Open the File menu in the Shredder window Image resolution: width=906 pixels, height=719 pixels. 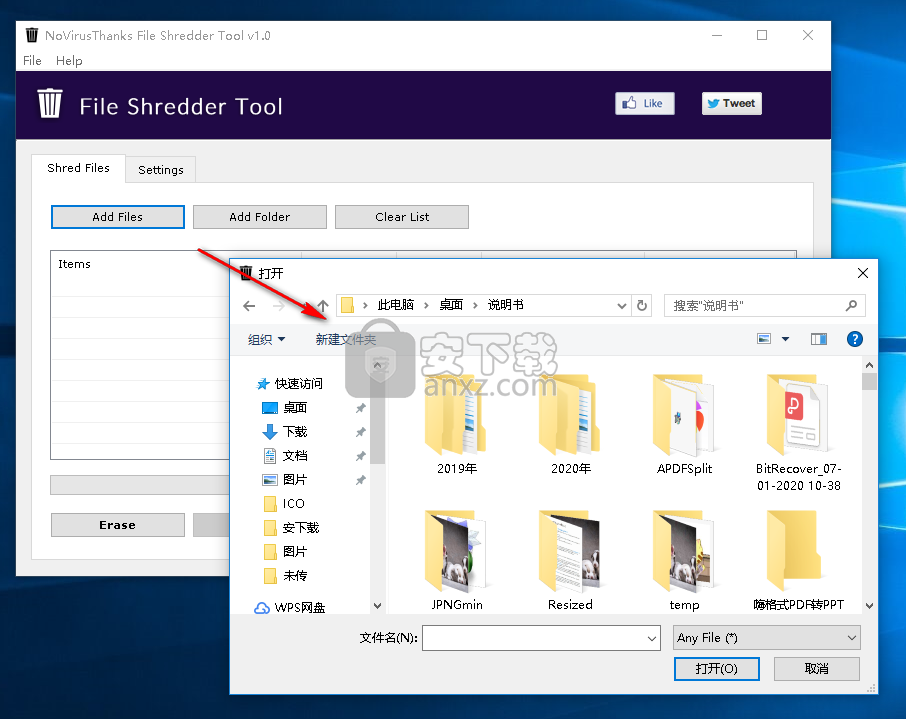[x=32, y=61]
